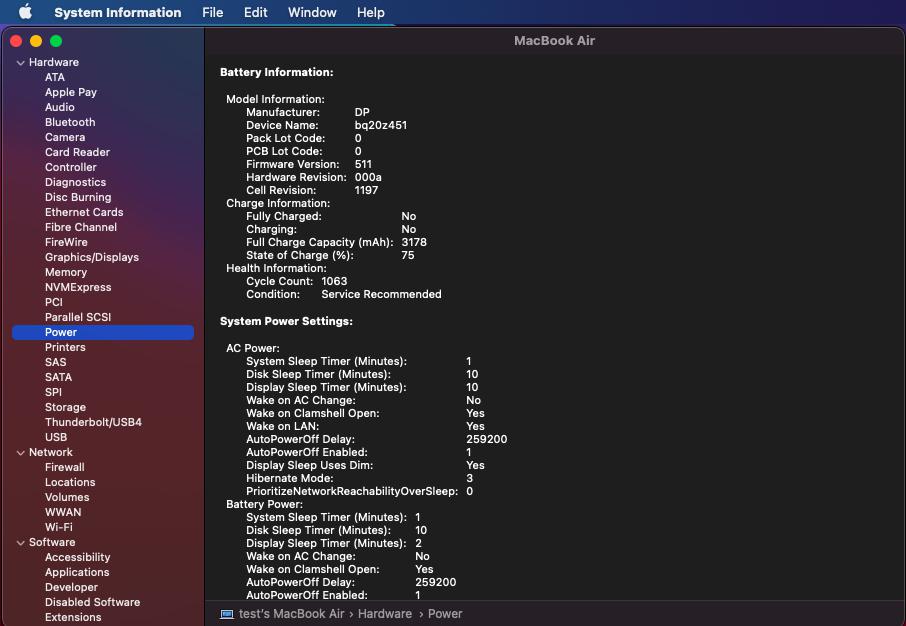Select Diagnostics in the sidebar

[x=75, y=182]
